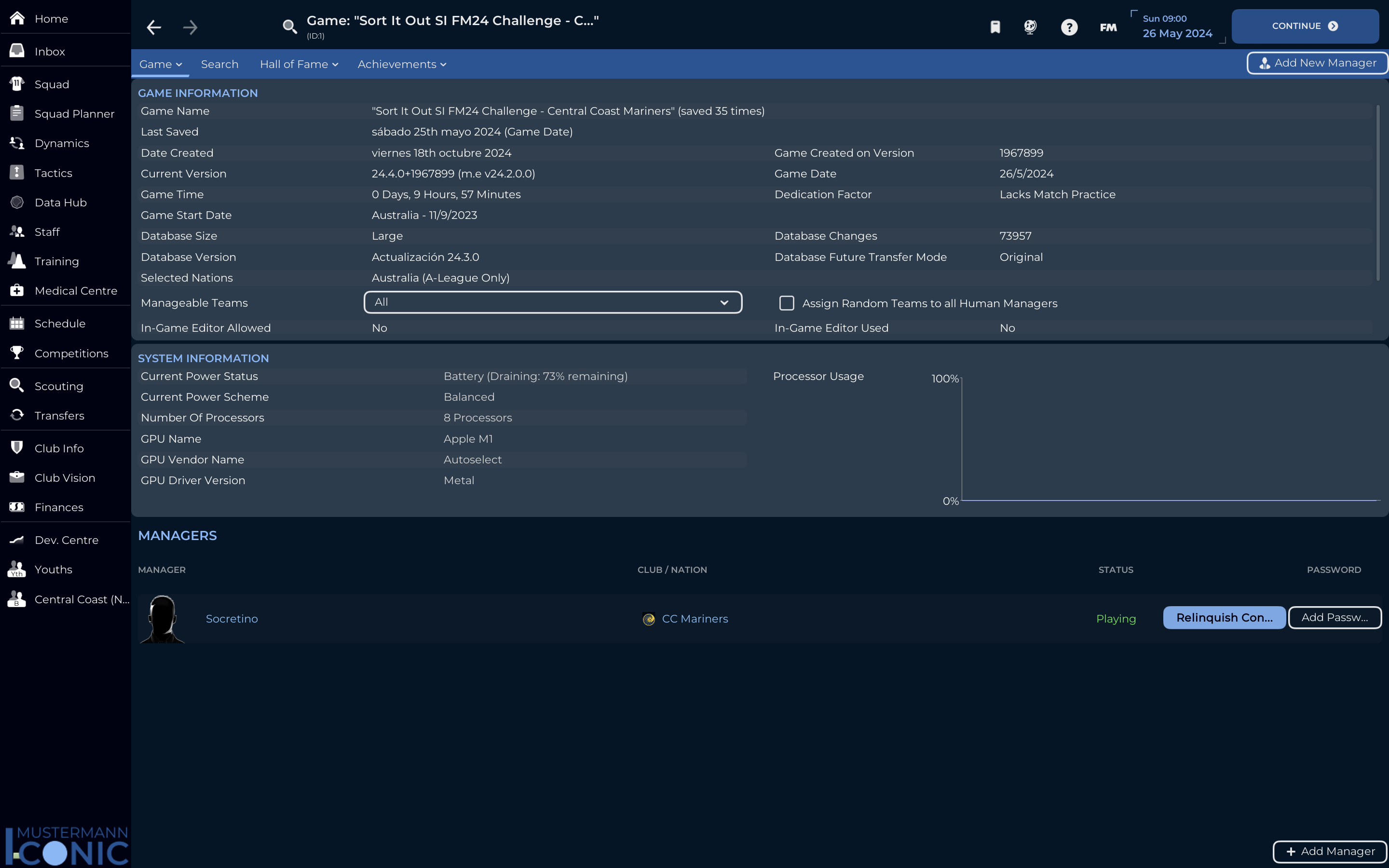Switch to the Search tab
This screenshot has width=1389, height=868.
coord(219,63)
